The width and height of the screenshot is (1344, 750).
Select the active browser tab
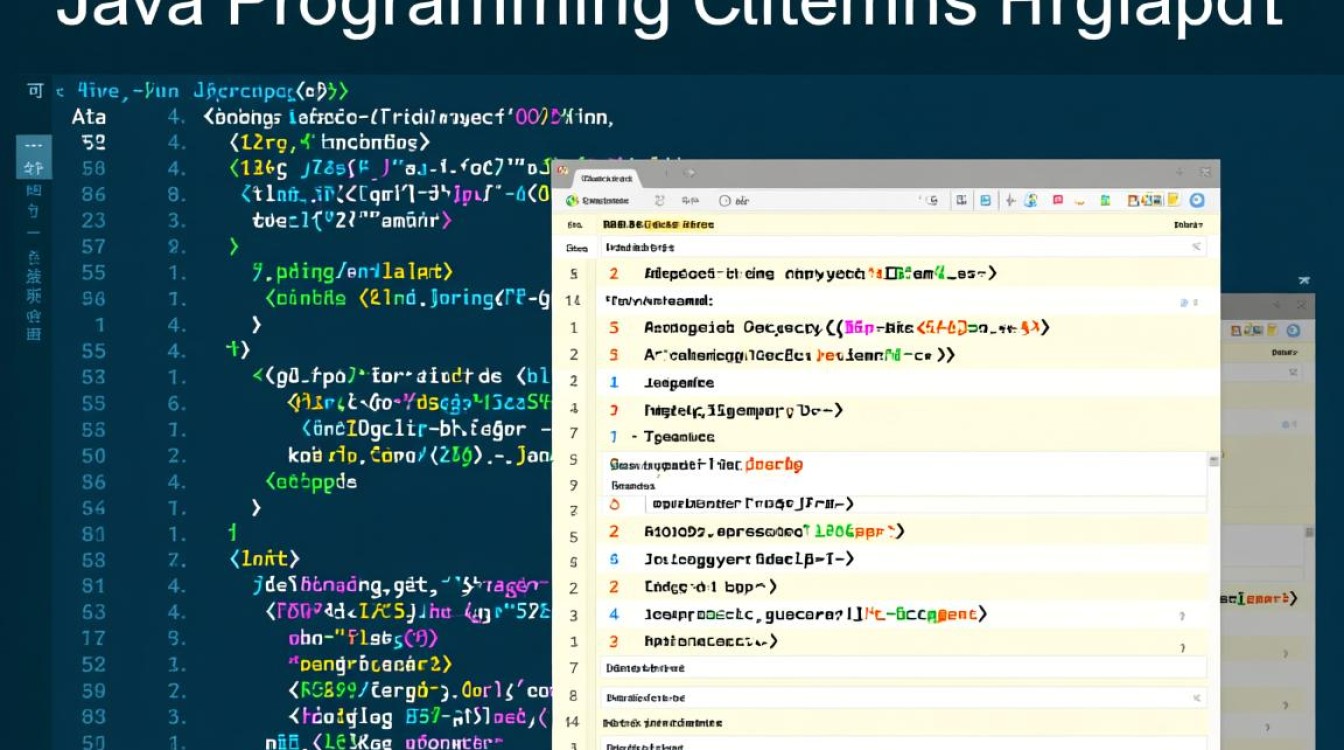click(609, 178)
